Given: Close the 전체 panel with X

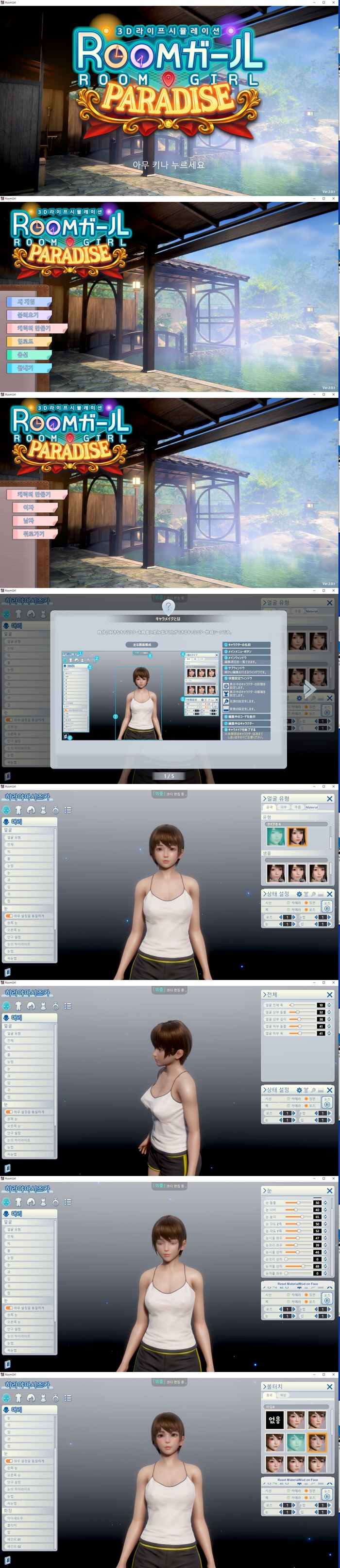Looking at the screenshot, I should tap(330, 995).
